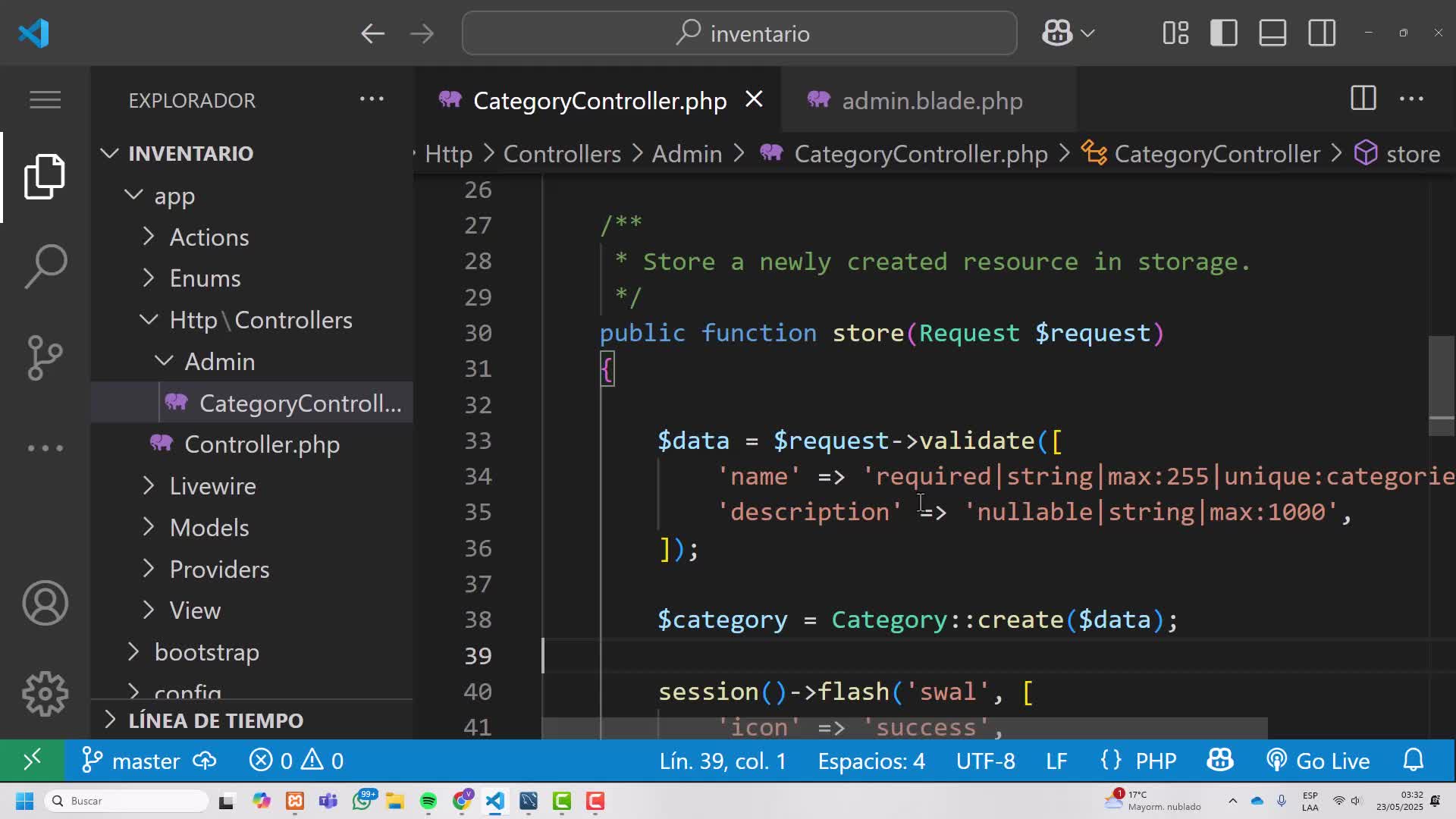The height and width of the screenshot is (819, 1456).
Task: Publish changes with the cloud sync icon
Action: (205, 761)
